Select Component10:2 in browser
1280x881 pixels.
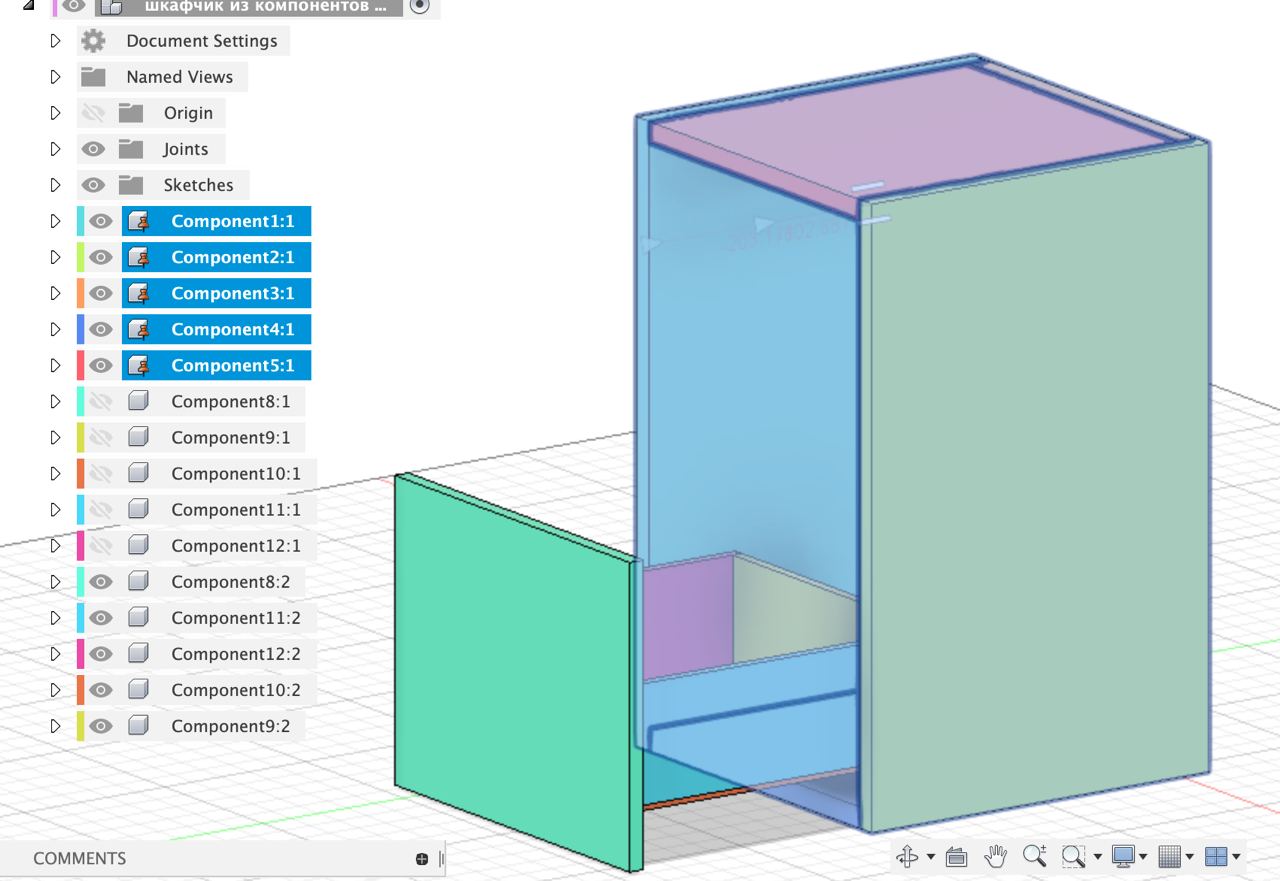[x=236, y=689]
